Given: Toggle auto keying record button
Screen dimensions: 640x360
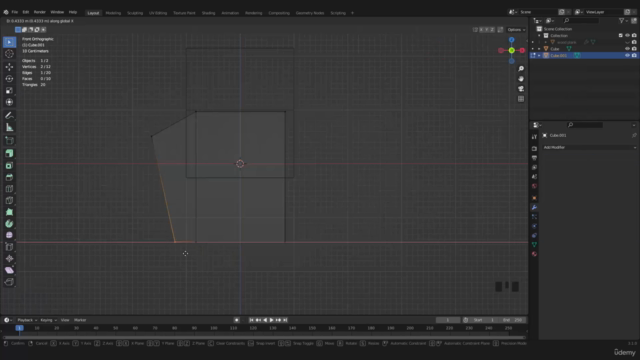Looking at the screenshot, I should point(236,320).
